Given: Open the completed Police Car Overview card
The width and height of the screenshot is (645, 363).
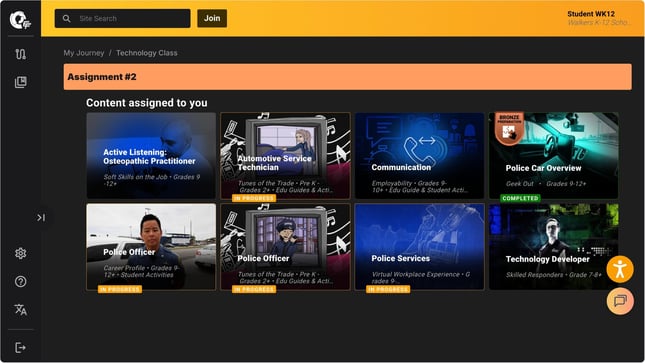Looking at the screenshot, I should [x=554, y=156].
